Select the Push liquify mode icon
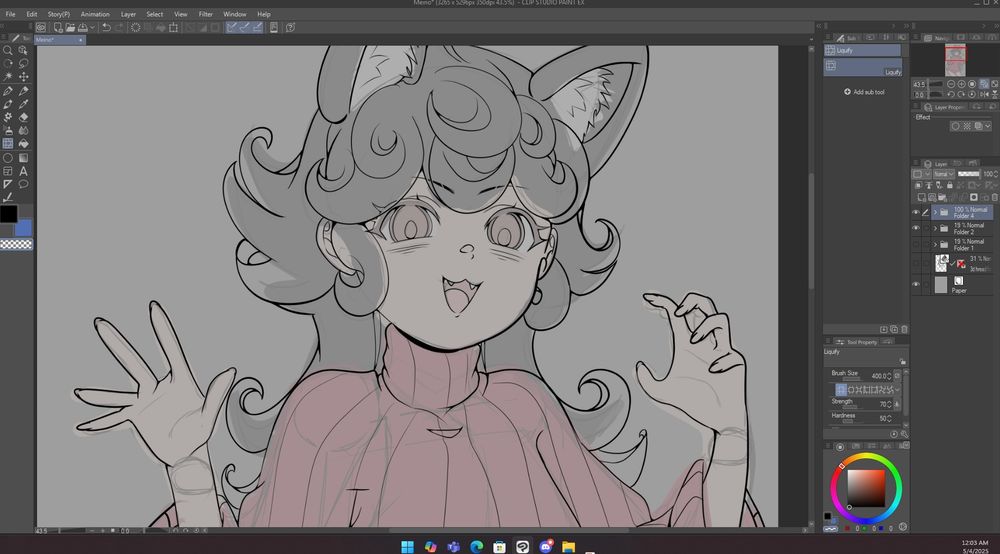Image resolution: width=1000 pixels, height=554 pixels. point(841,390)
